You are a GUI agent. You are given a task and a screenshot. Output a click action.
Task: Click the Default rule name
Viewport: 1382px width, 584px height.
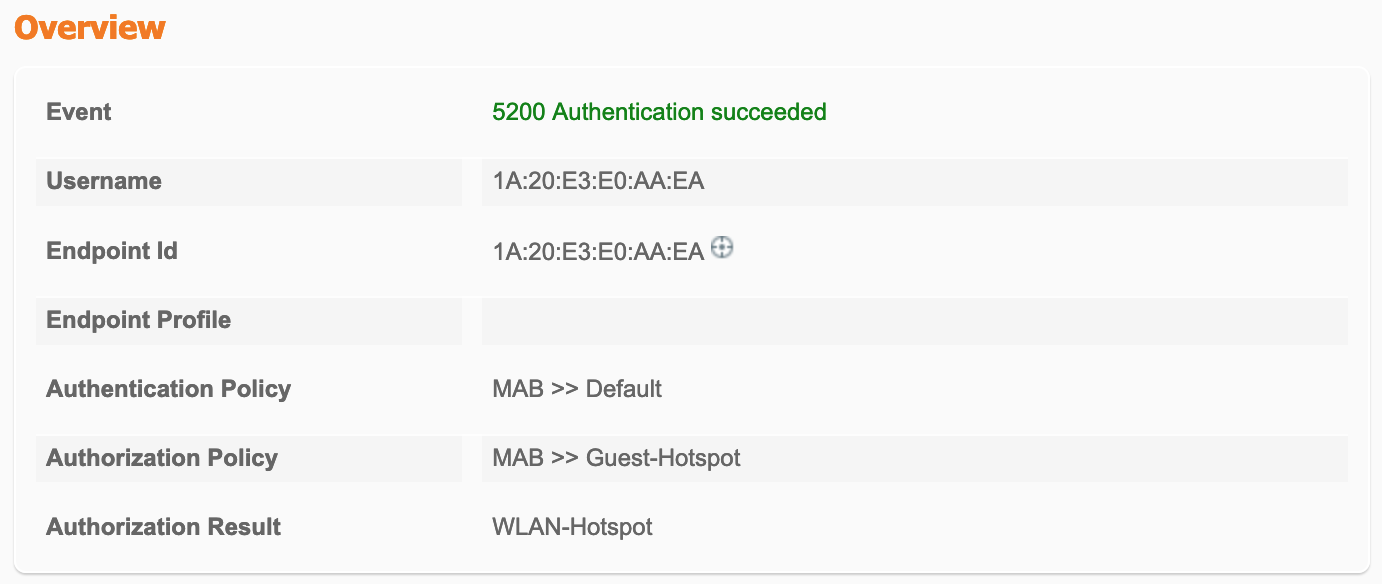pos(624,389)
